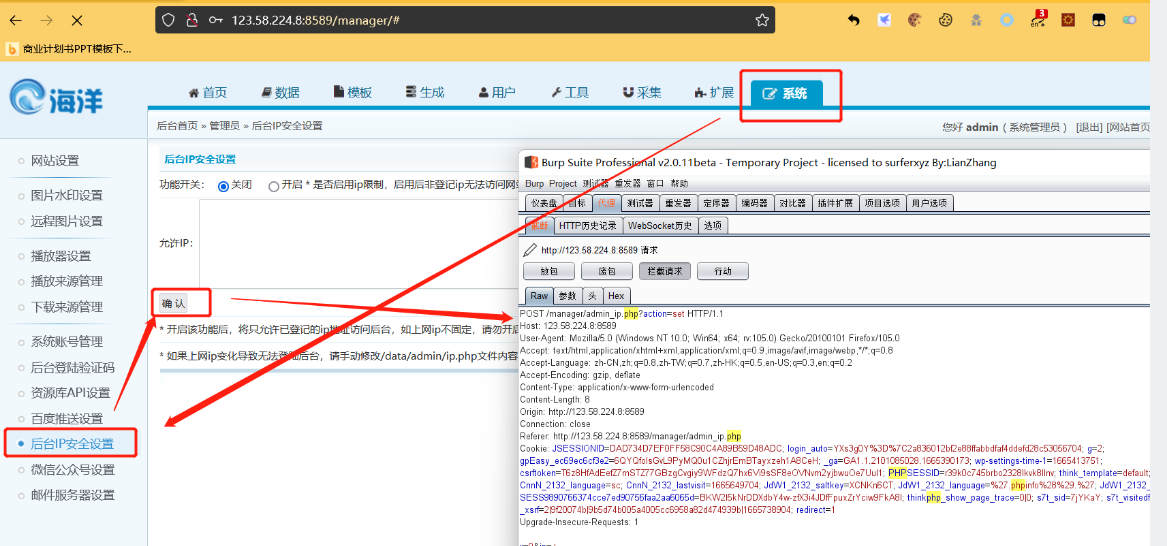Viewport: 1167px width, 546px height.
Task: Click the toggle-shaped extension icon
Action: tap(1129, 20)
